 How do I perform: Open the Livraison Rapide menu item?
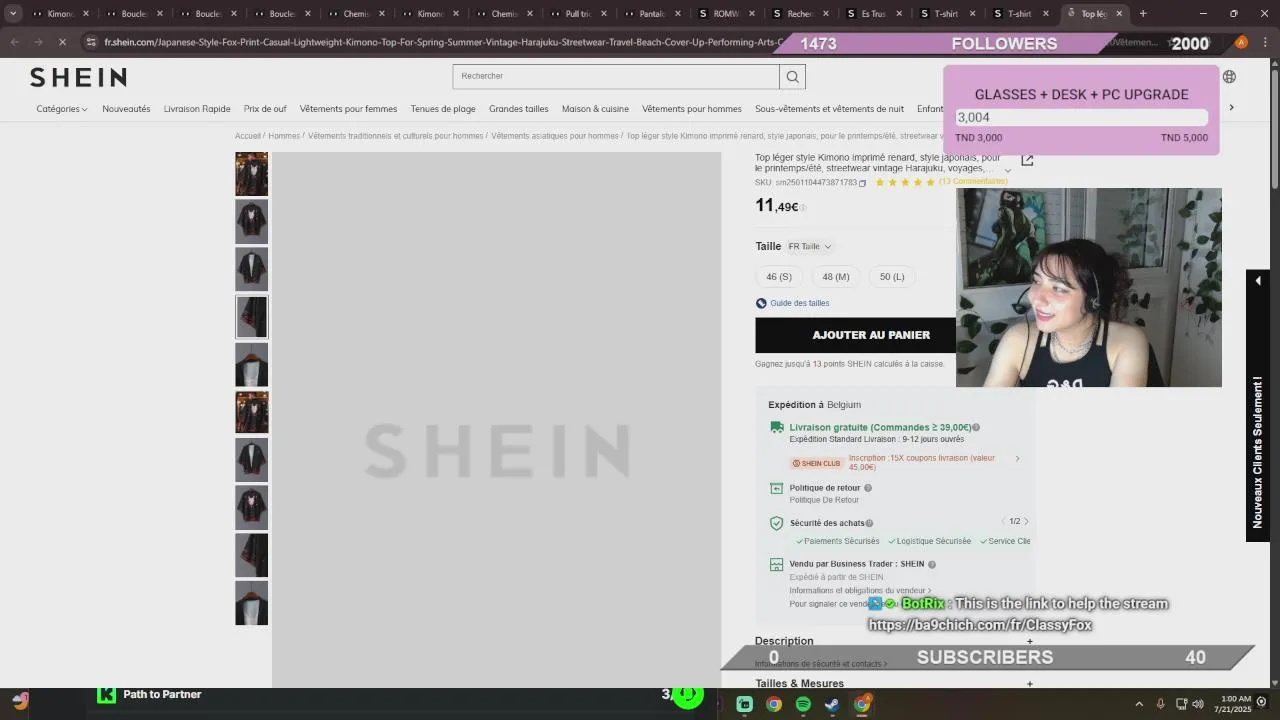tap(197, 109)
